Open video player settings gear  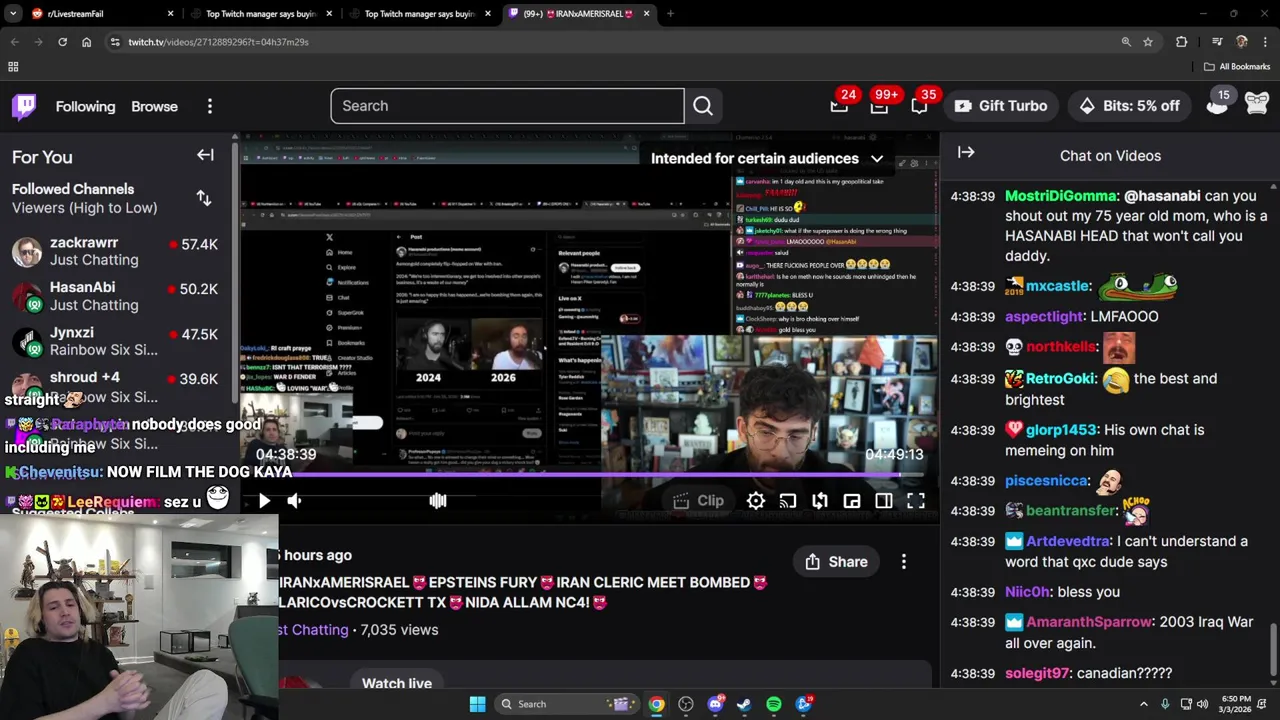756,501
